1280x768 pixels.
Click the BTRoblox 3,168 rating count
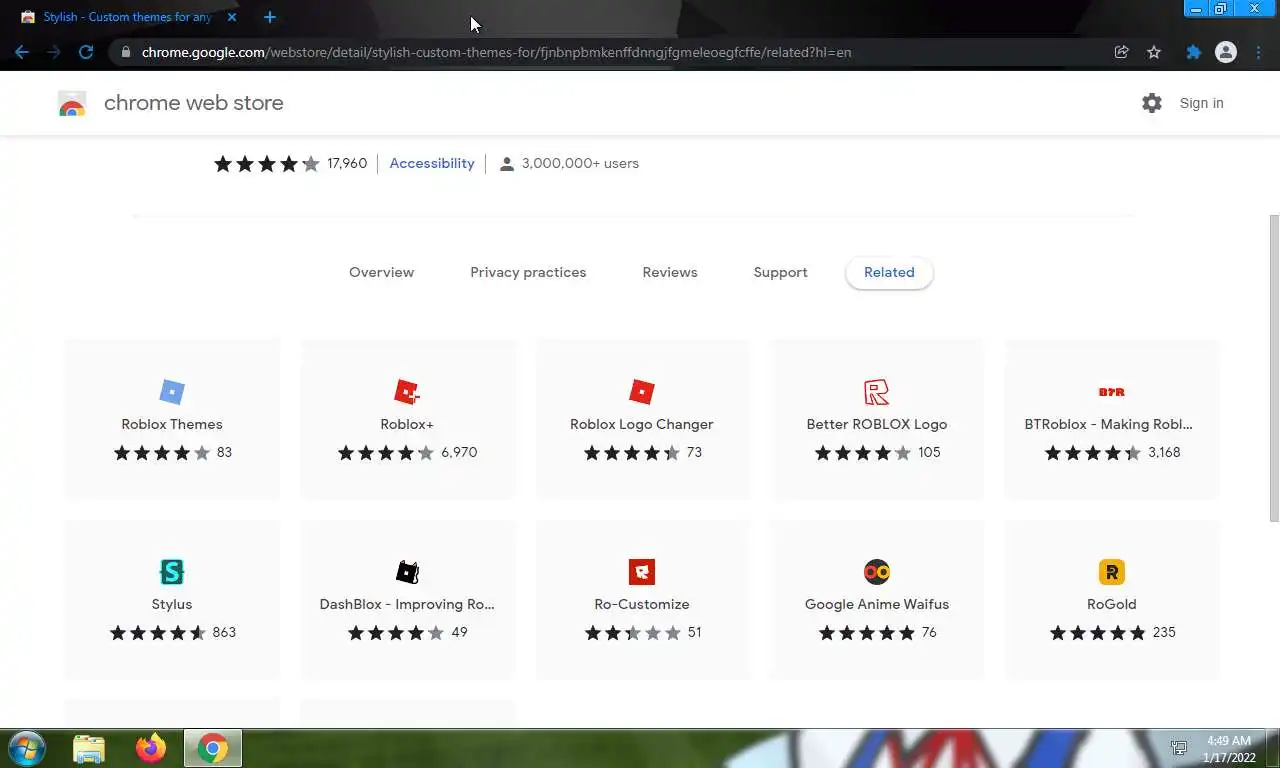coord(1164,452)
